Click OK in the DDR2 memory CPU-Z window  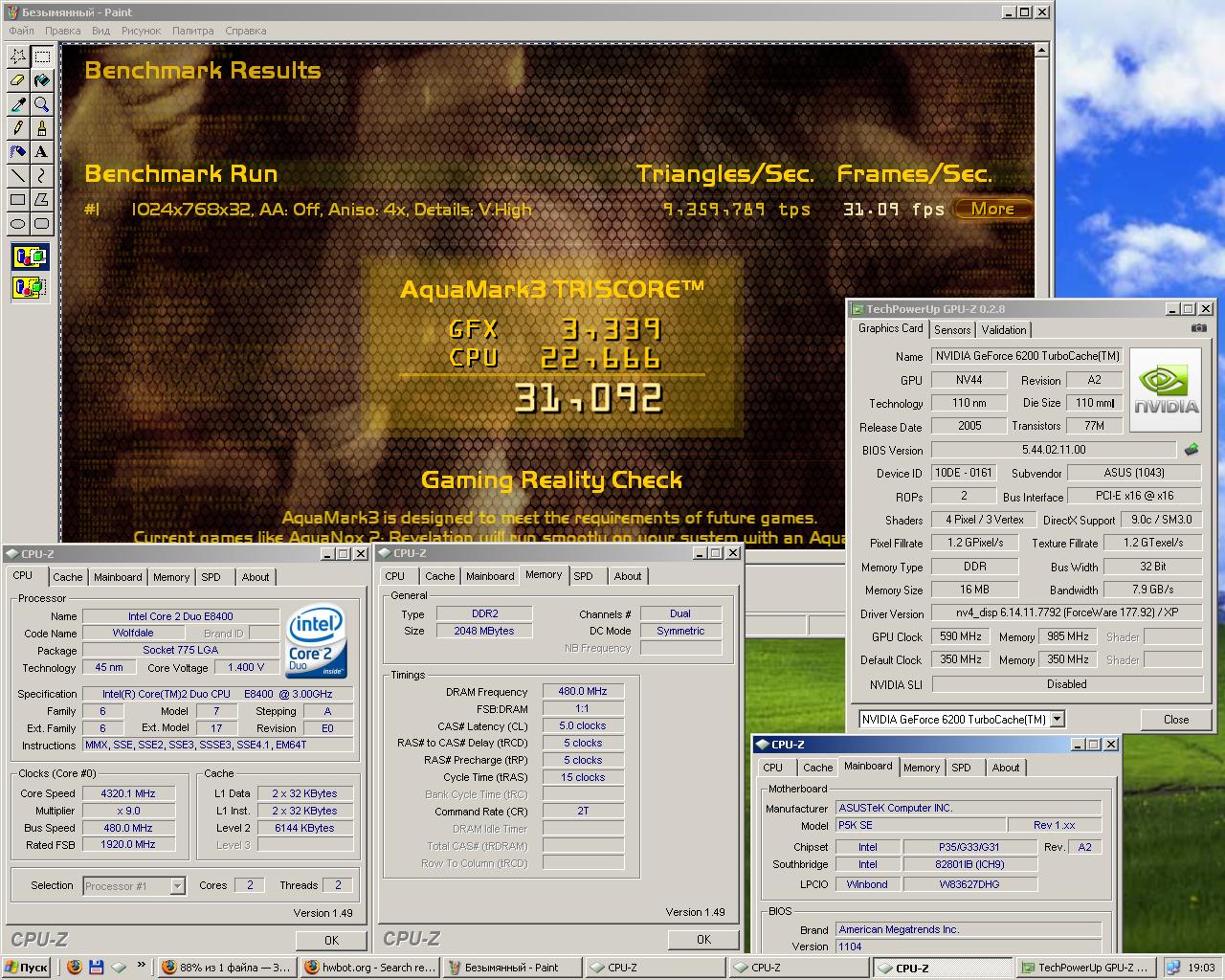click(x=703, y=940)
